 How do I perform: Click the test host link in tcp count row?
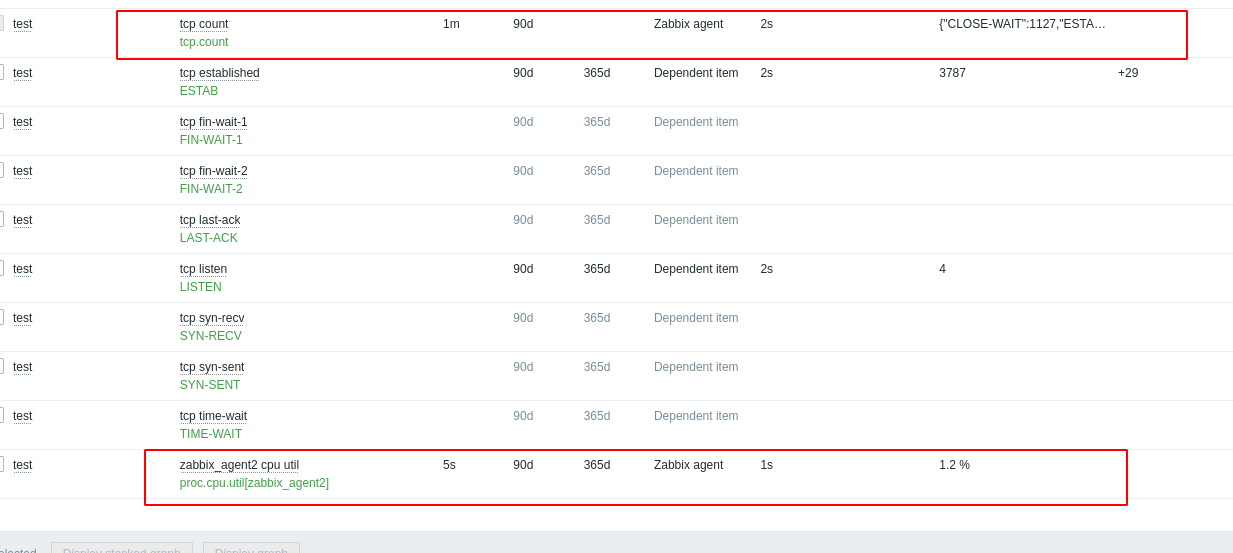22,24
